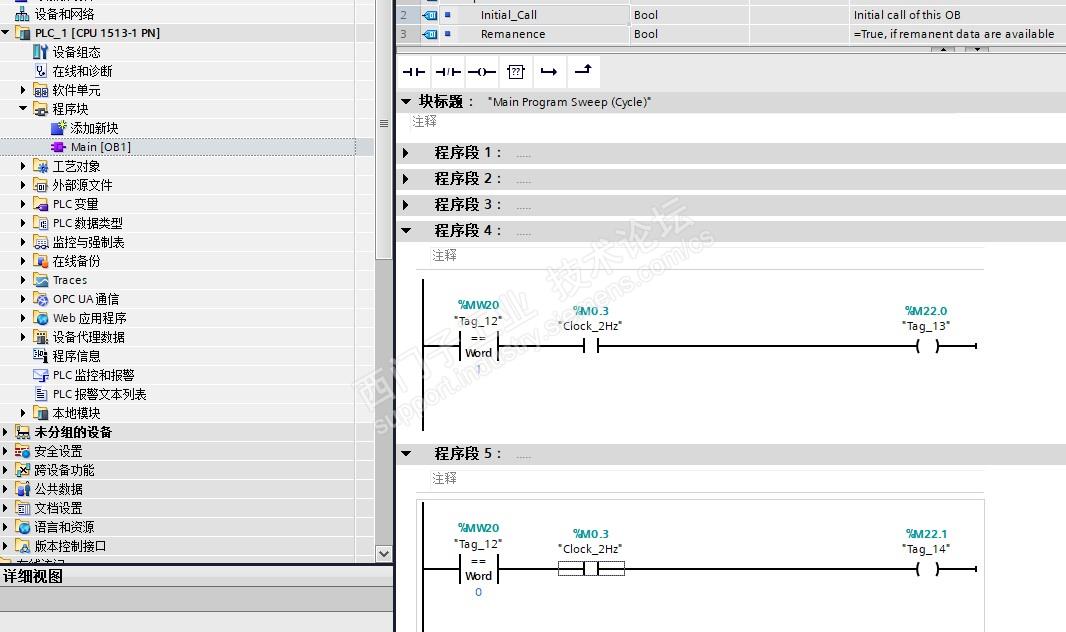Click the External source files icon
The width and height of the screenshot is (1066, 632).
tap(40, 185)
